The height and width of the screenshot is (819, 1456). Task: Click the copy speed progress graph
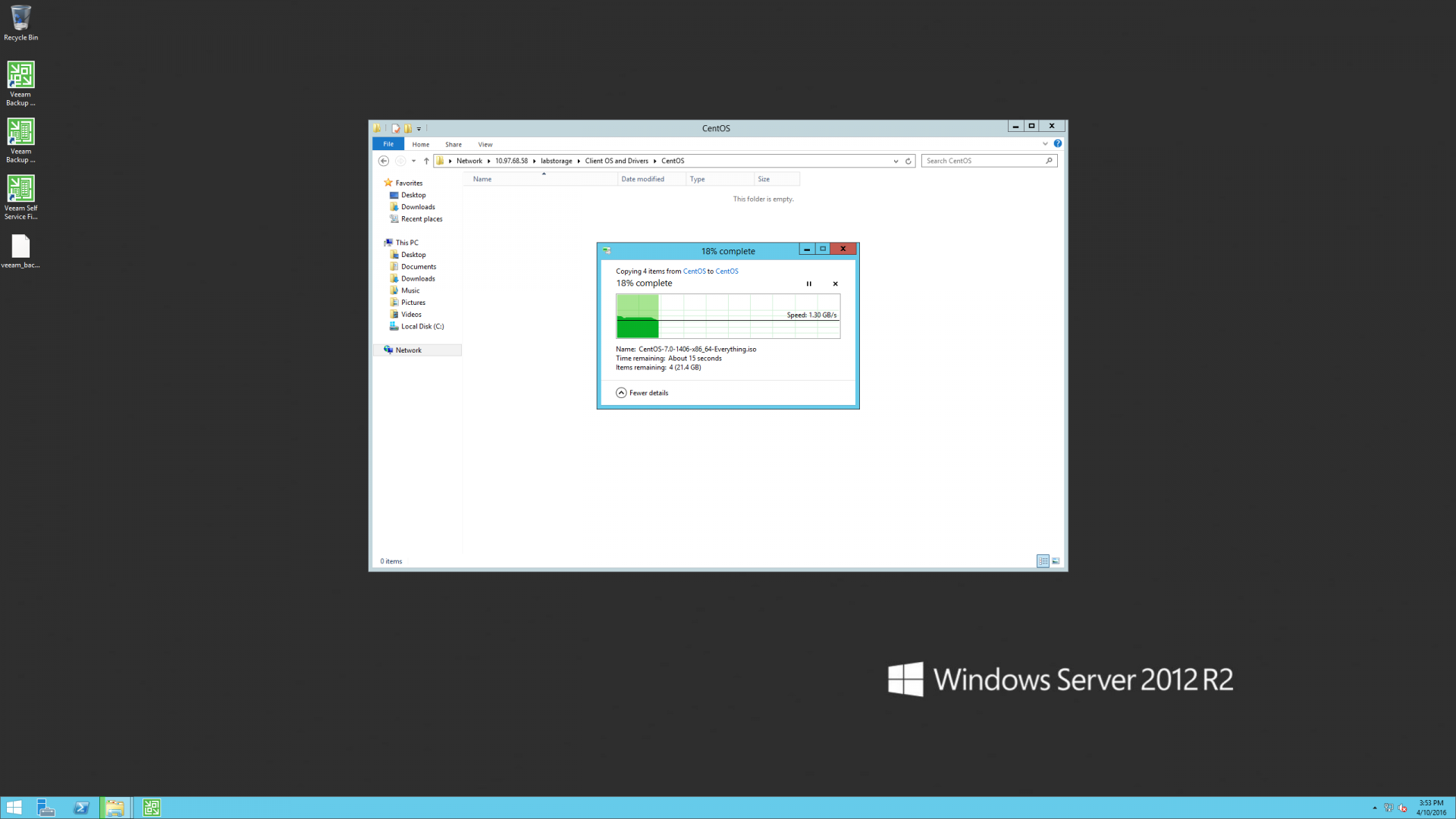tap(728, 316)
